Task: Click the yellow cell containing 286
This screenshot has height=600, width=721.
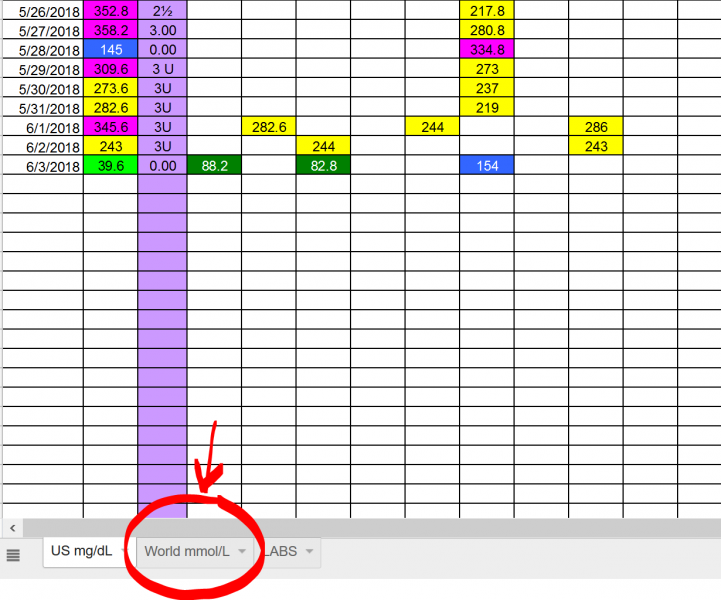Action: point(595,127)
